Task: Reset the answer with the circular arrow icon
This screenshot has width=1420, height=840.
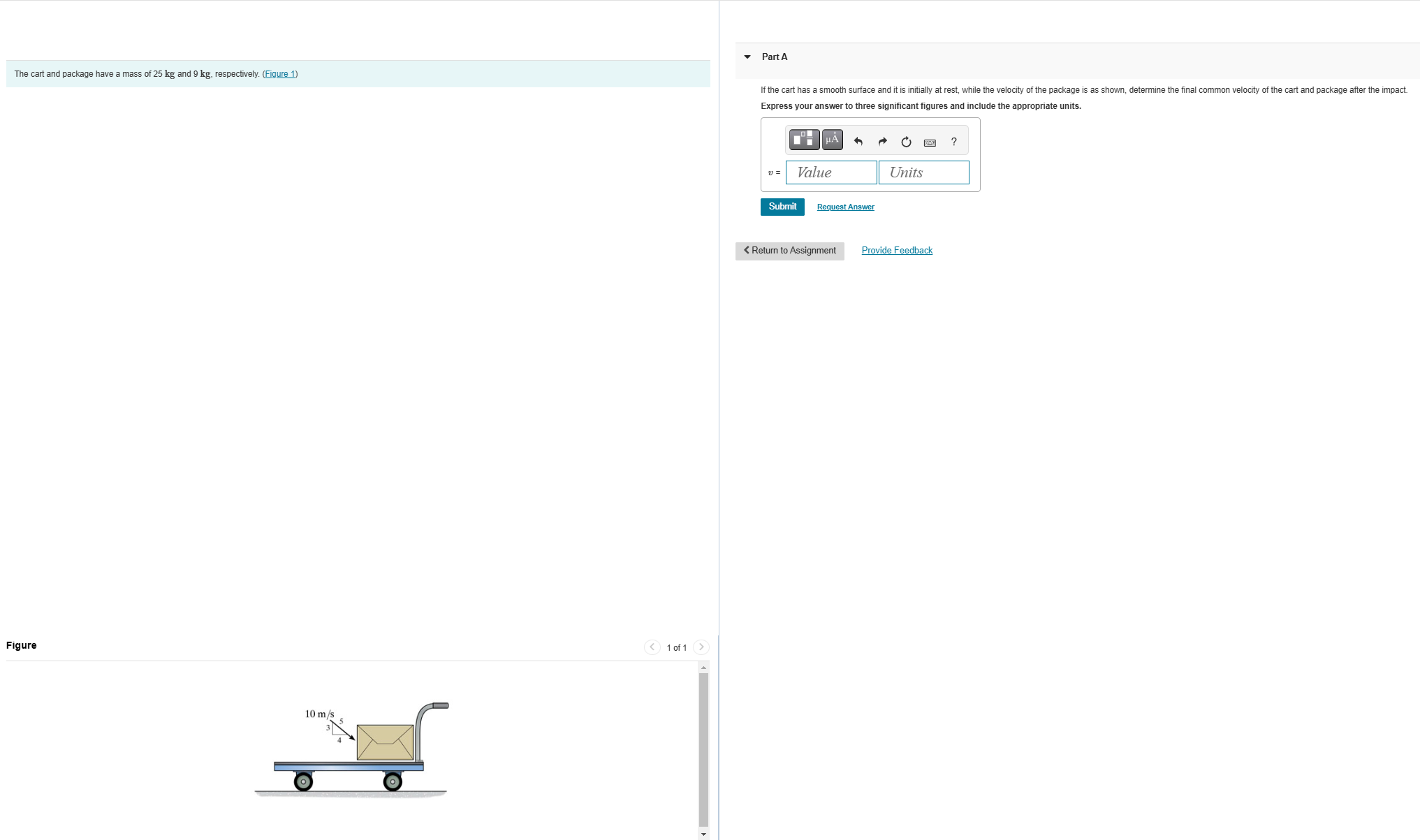Action: [x=905, y=140]
